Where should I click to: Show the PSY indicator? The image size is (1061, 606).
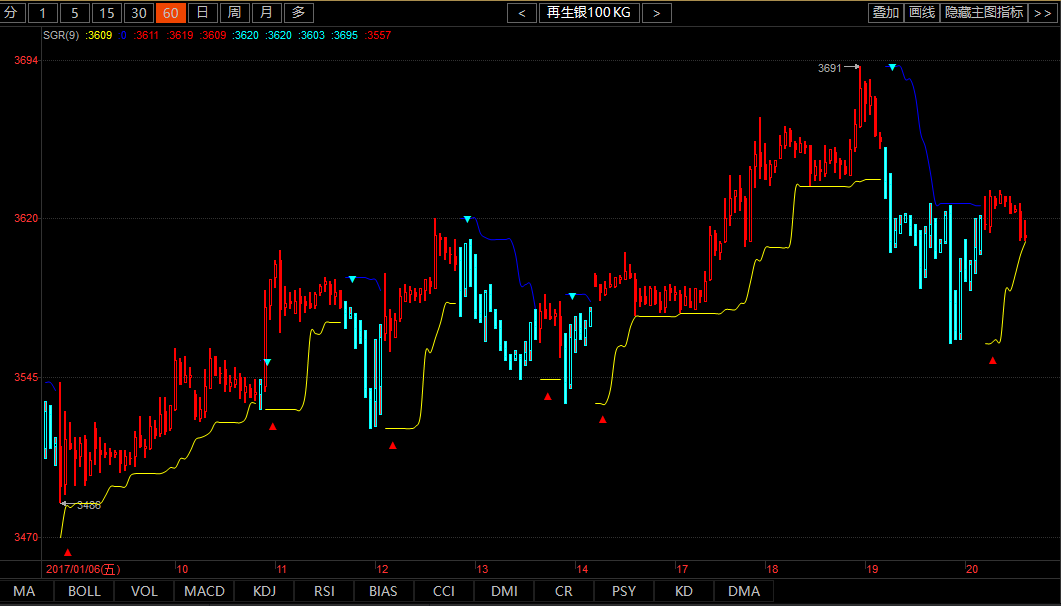coord(624,591)
